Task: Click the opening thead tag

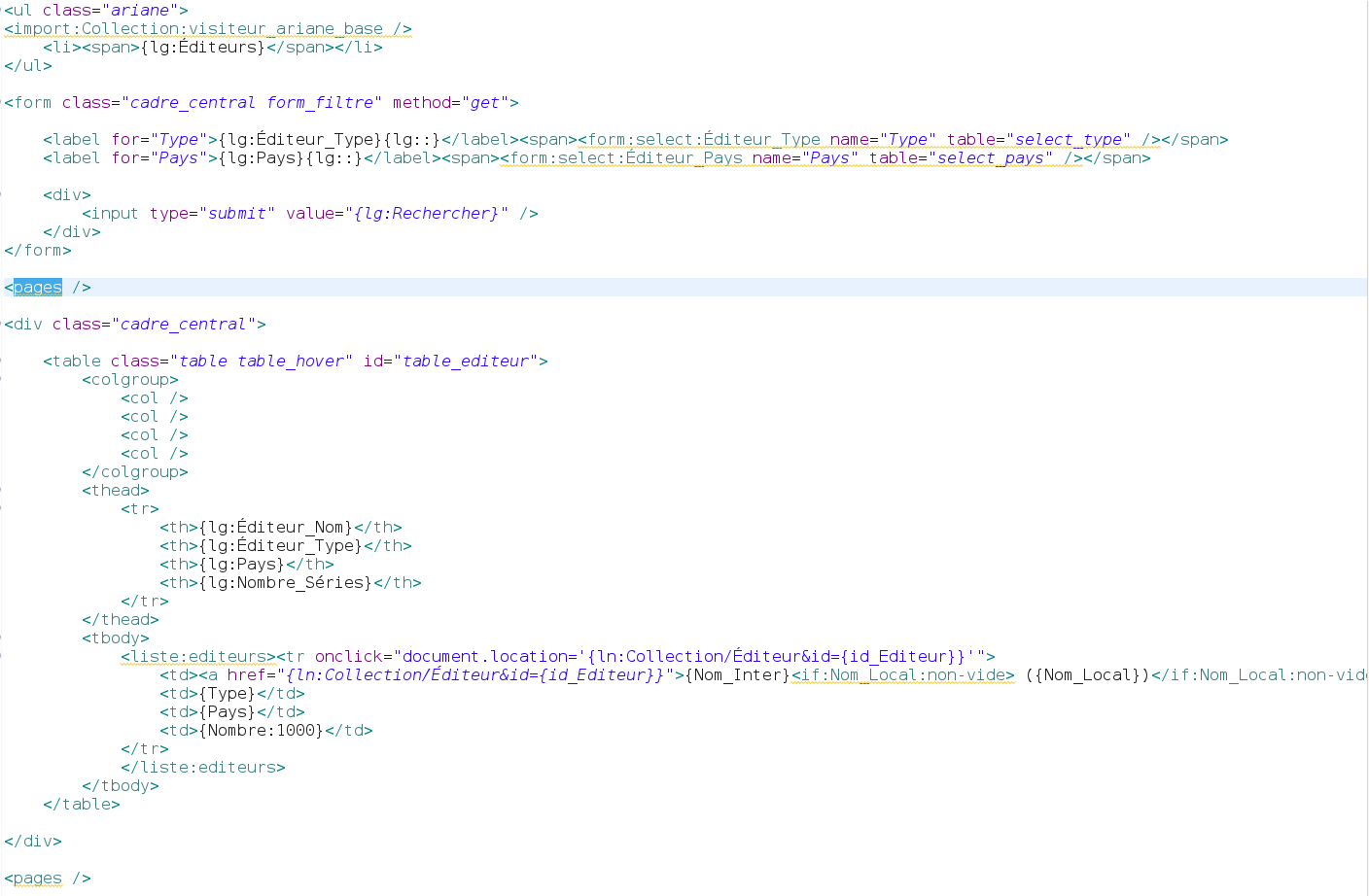Action: pyautogui.click(x=116, y=491)
